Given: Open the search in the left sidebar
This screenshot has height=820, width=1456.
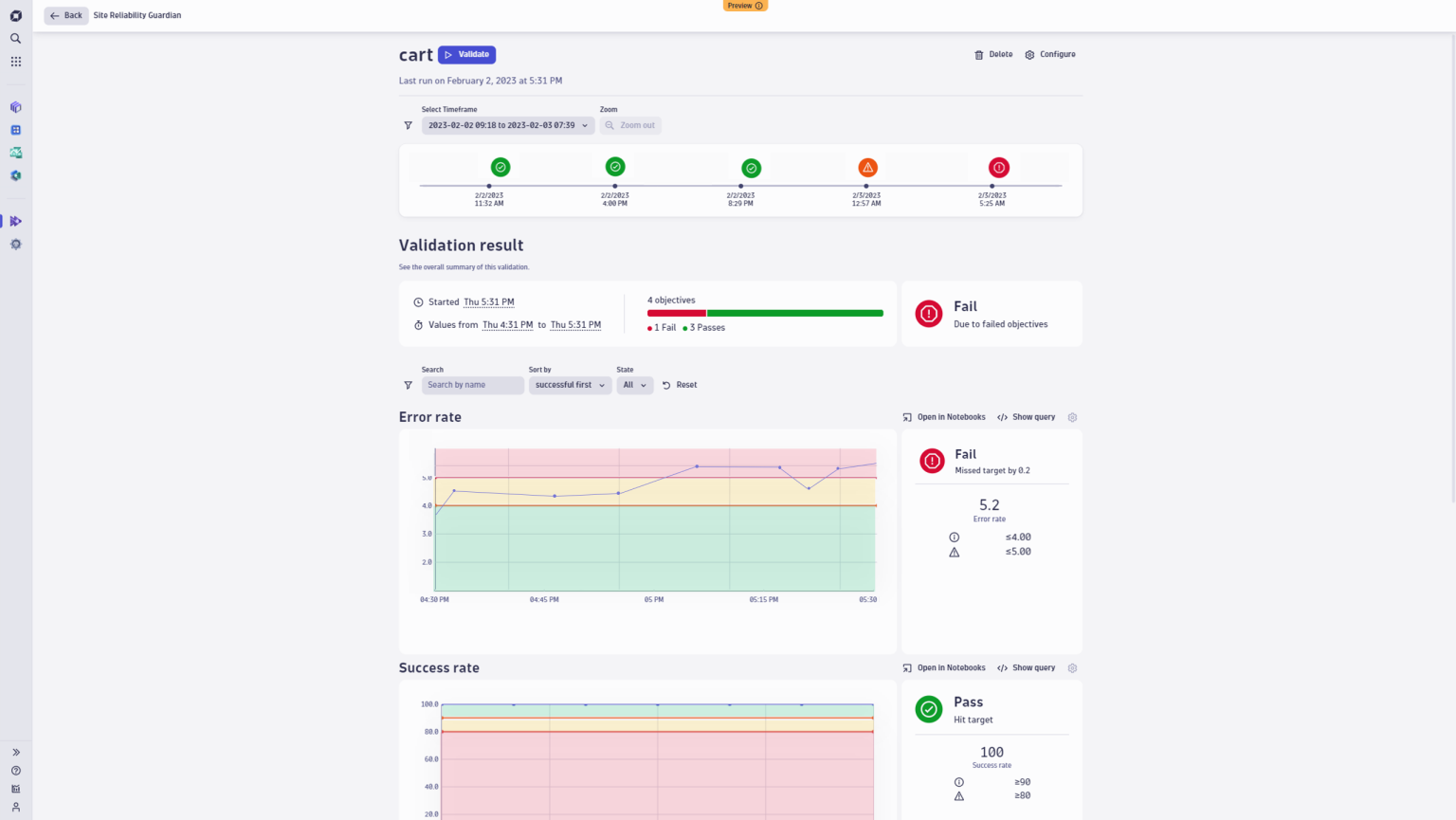Looking at the screenshot, I should tap(15, 38).
